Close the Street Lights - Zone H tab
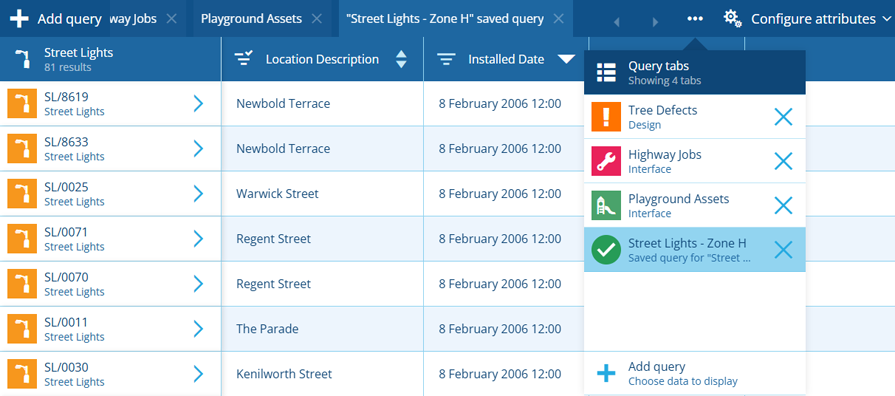 tap(559, 19)
